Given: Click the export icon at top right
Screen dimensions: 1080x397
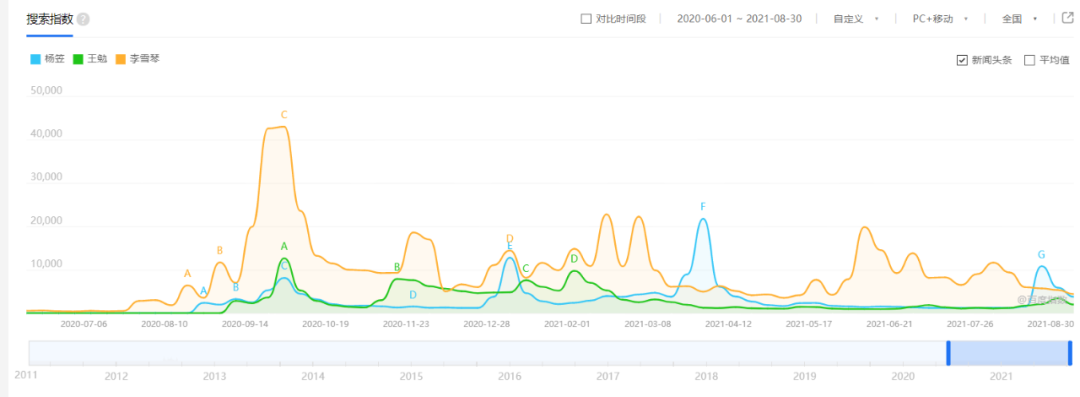Looking at the screenshot, I should 1068,18.
